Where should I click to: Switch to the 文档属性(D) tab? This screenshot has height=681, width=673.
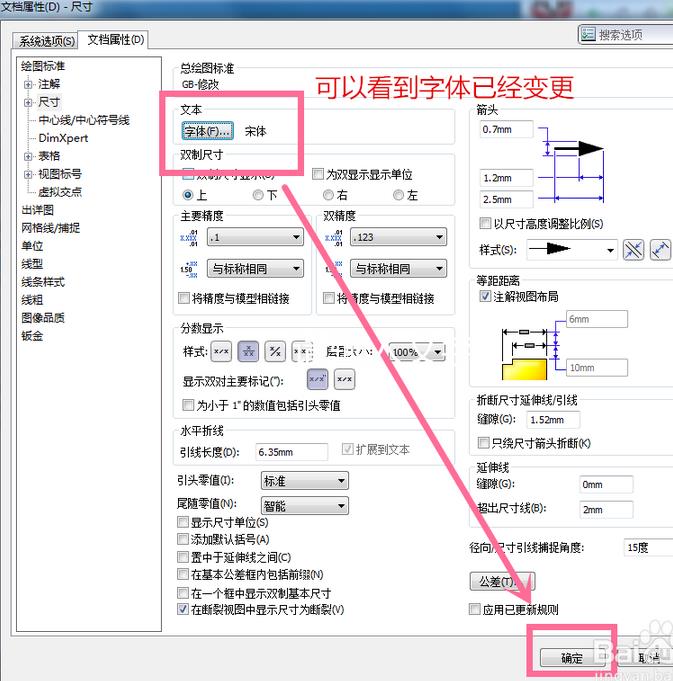coord(115,40)
